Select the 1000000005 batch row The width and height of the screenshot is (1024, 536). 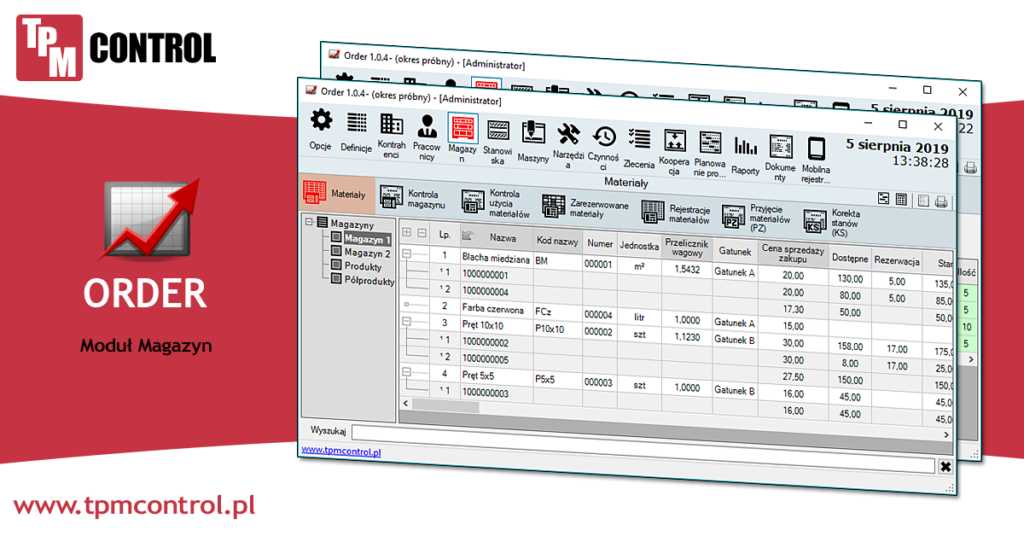pos(485,359)
